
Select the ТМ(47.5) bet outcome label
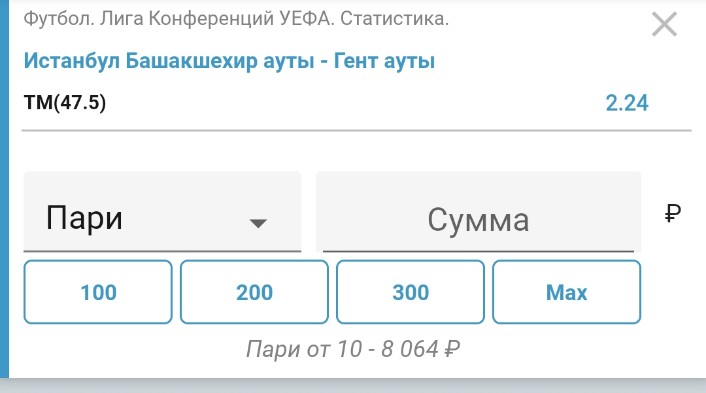click(x=65, y=102)
